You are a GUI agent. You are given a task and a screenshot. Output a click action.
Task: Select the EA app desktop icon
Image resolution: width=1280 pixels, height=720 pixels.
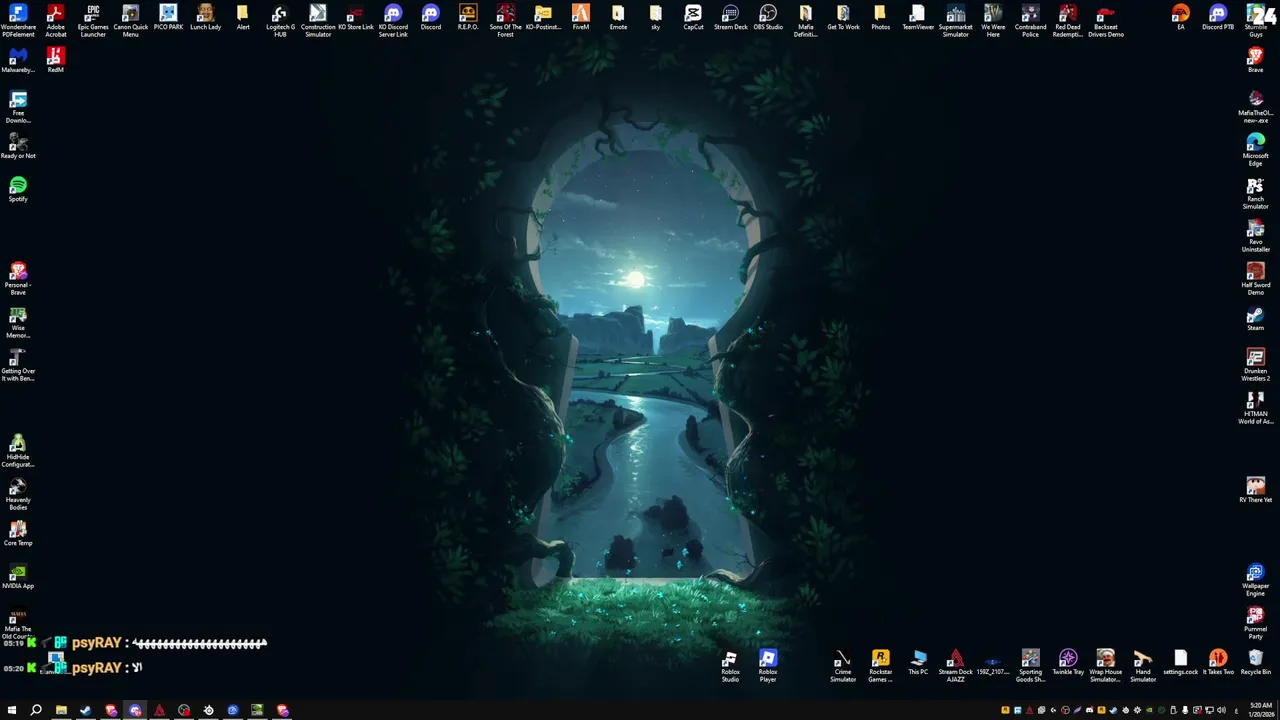pos(1180,18)
